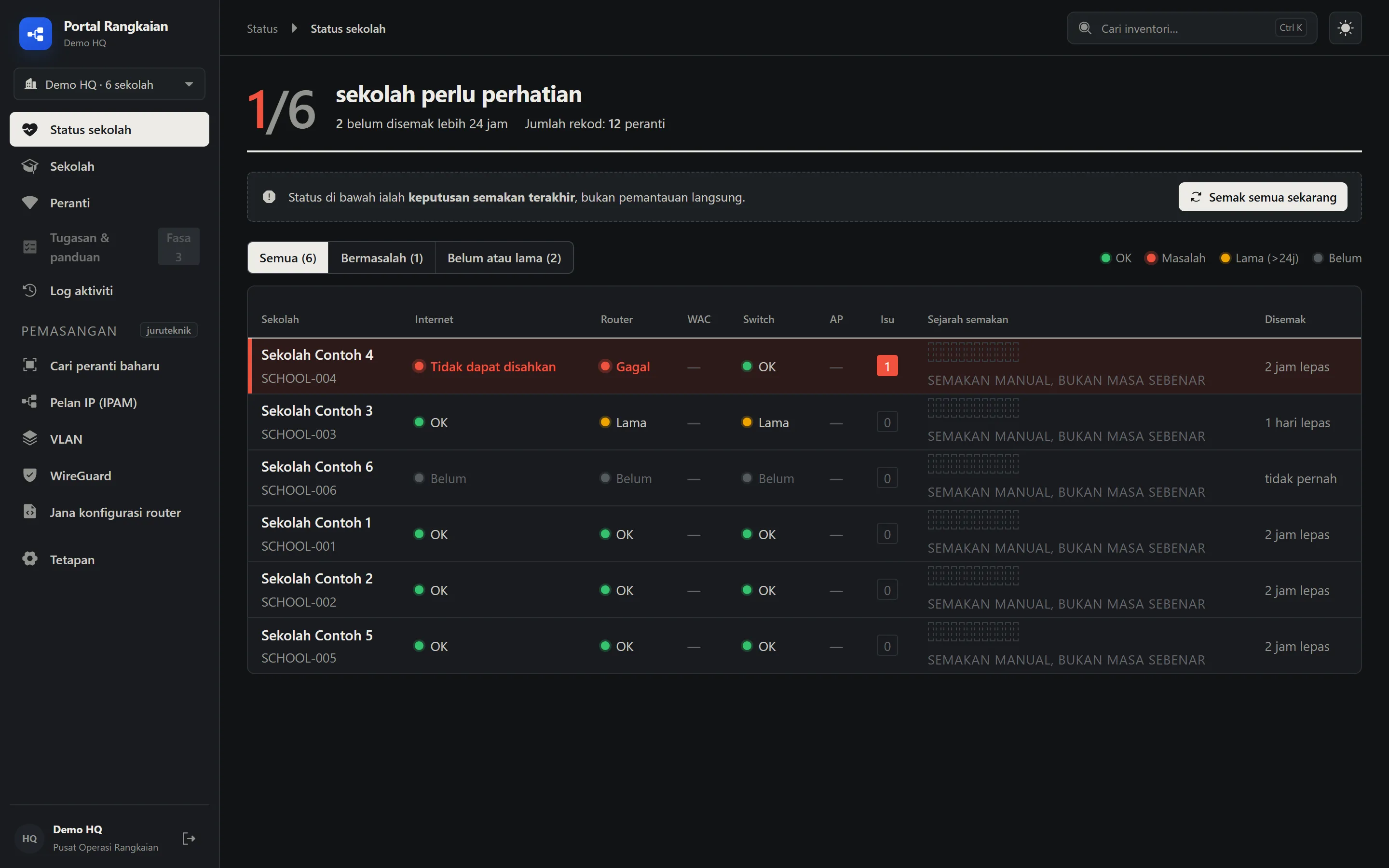Screen dimensions: 1389x868
Task: Click the Status breadcrumb link
Action: click(262, 29)
